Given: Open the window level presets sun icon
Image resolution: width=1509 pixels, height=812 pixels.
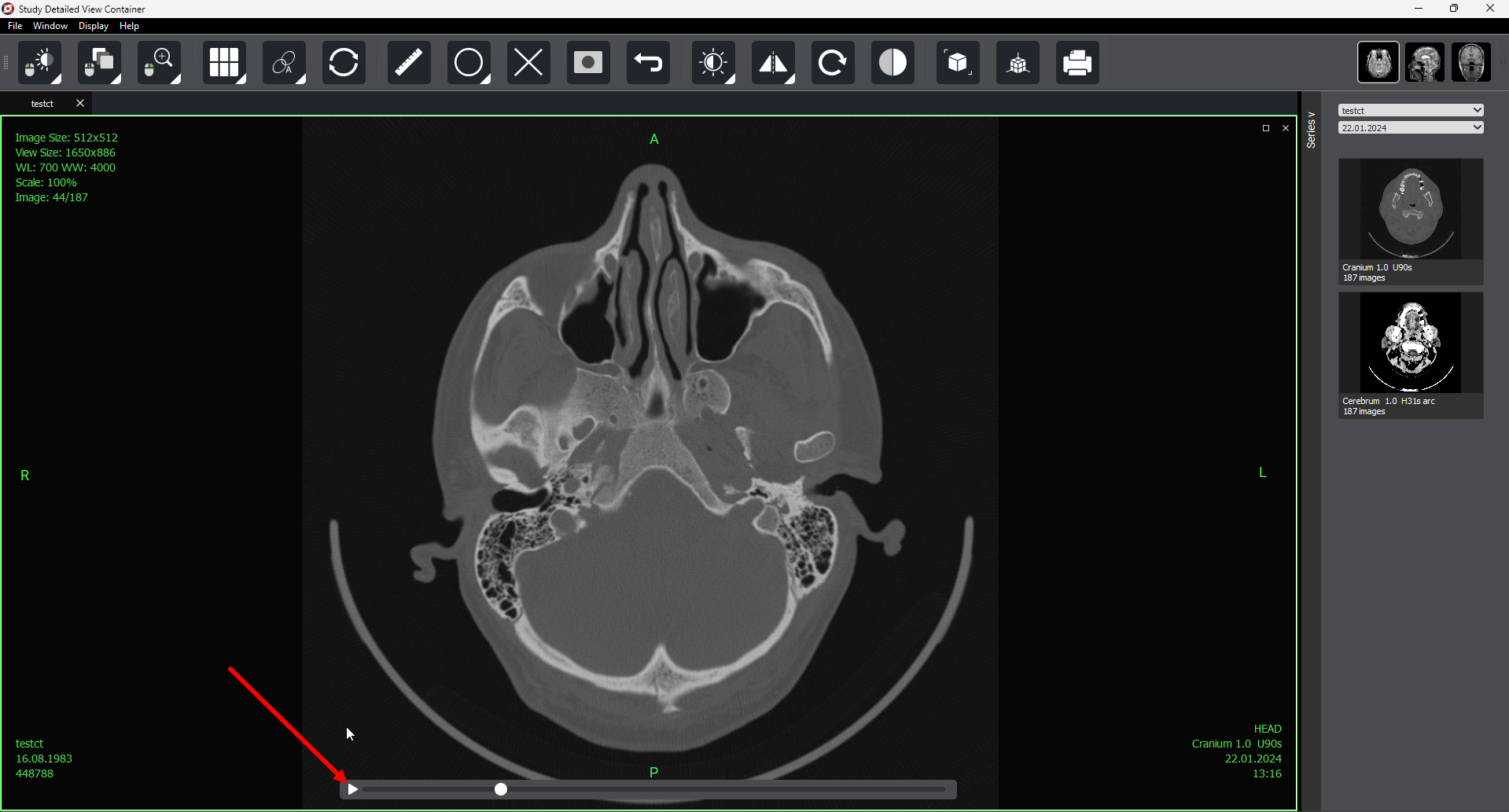Looking at the screenshot, I should [x=713, y=63].
